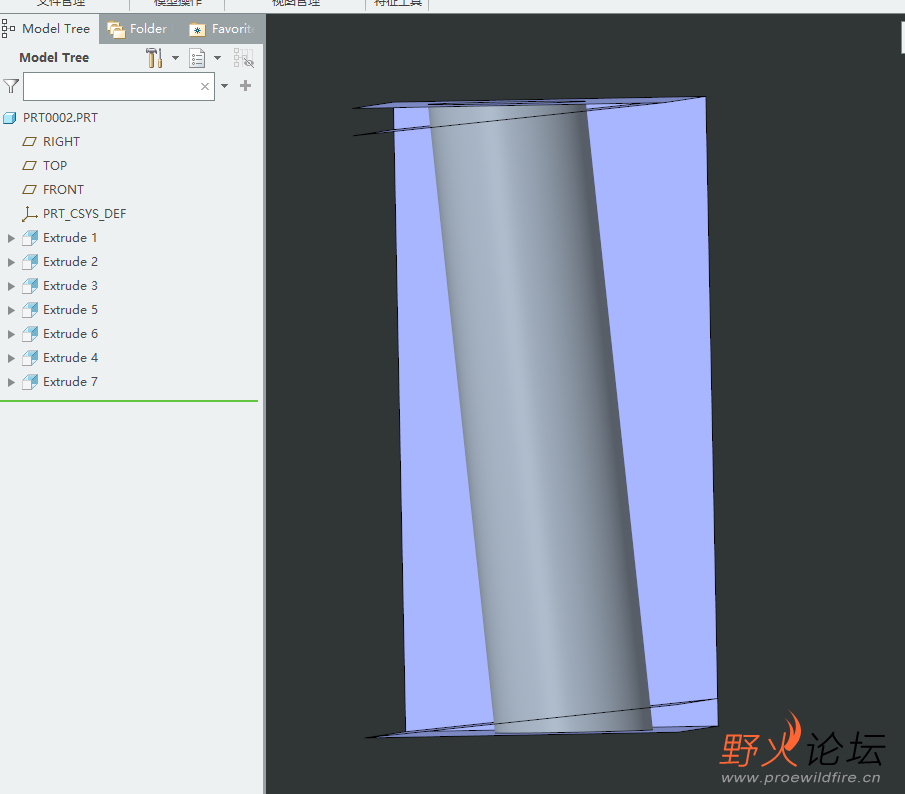Click the Extrude 1 feature icon
Screen dimensions: 905x794
30,238
